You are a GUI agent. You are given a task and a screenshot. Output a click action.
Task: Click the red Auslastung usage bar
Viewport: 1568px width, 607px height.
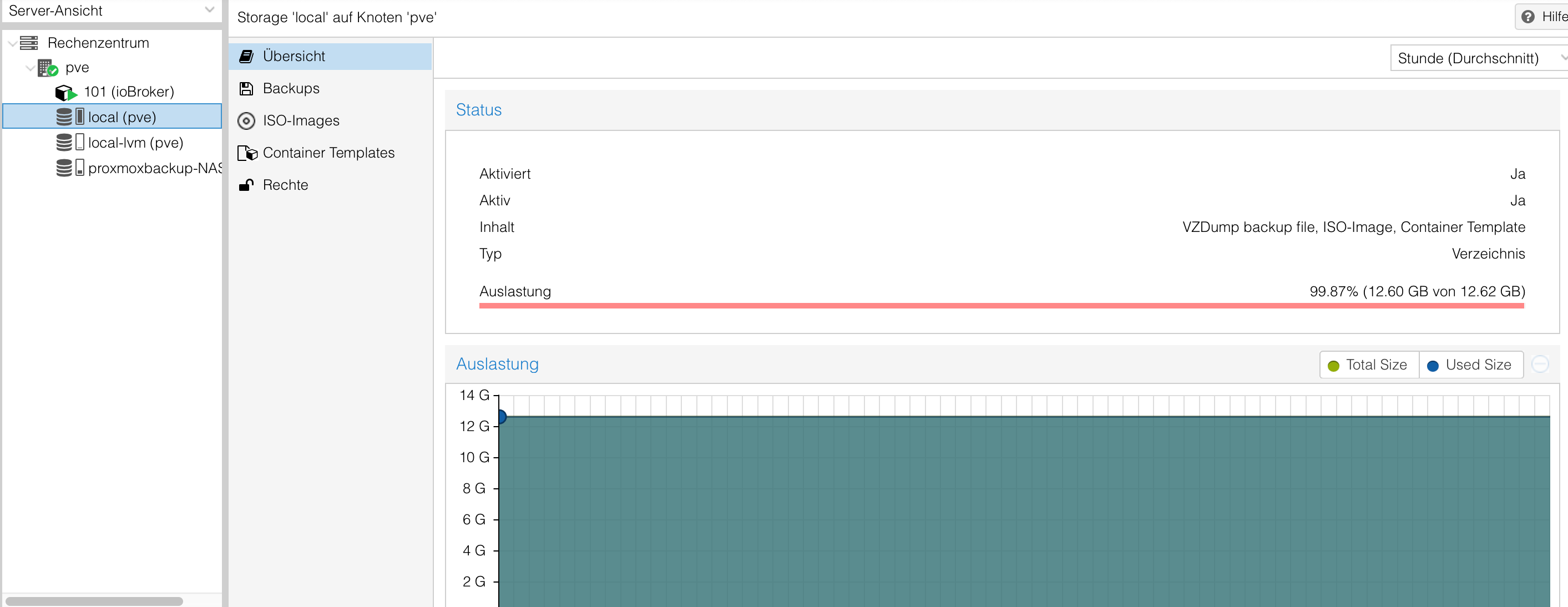(1001, 306)
